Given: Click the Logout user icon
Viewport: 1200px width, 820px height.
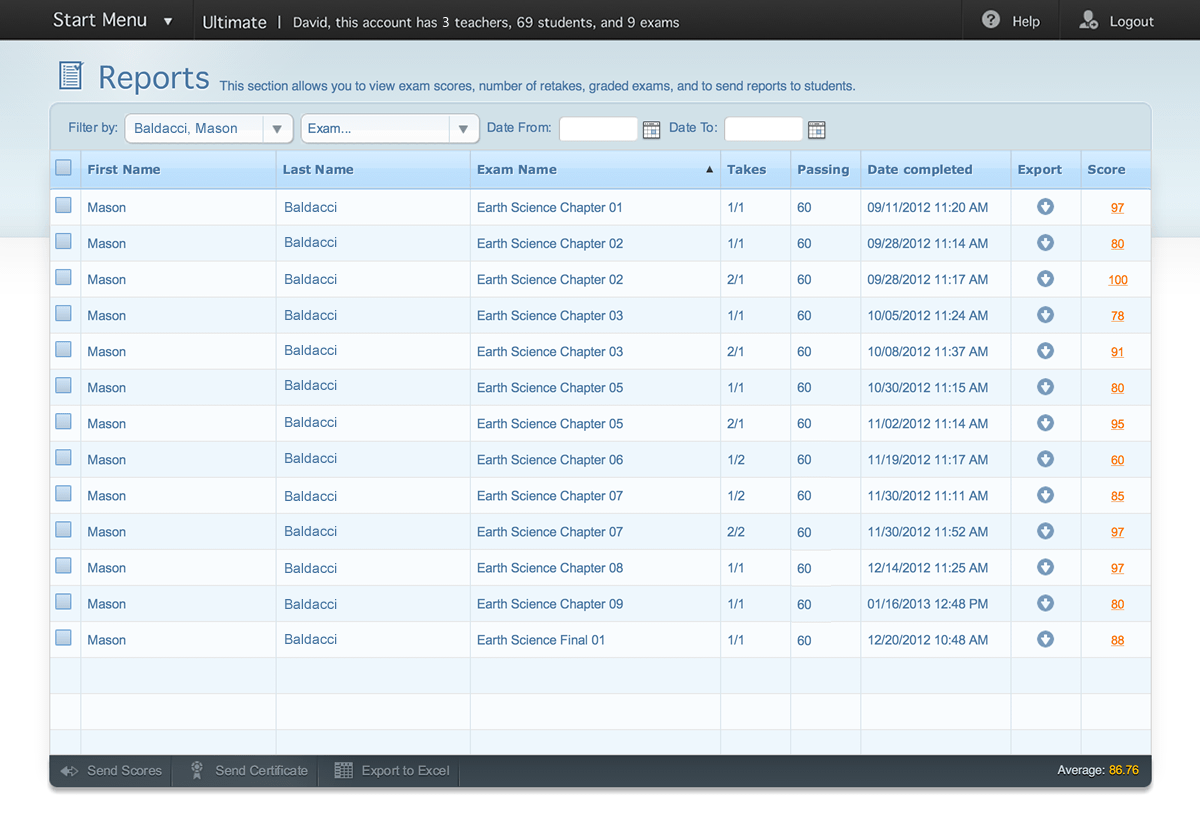Looking at the screenshot, I should coord(1089,20).
